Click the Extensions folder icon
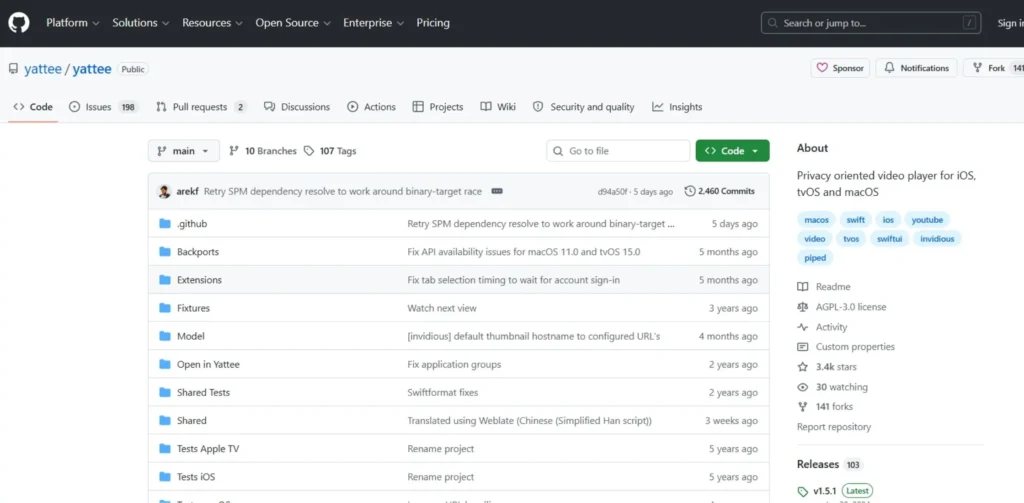Screen dimensions: 1024x503 [165, 280]
